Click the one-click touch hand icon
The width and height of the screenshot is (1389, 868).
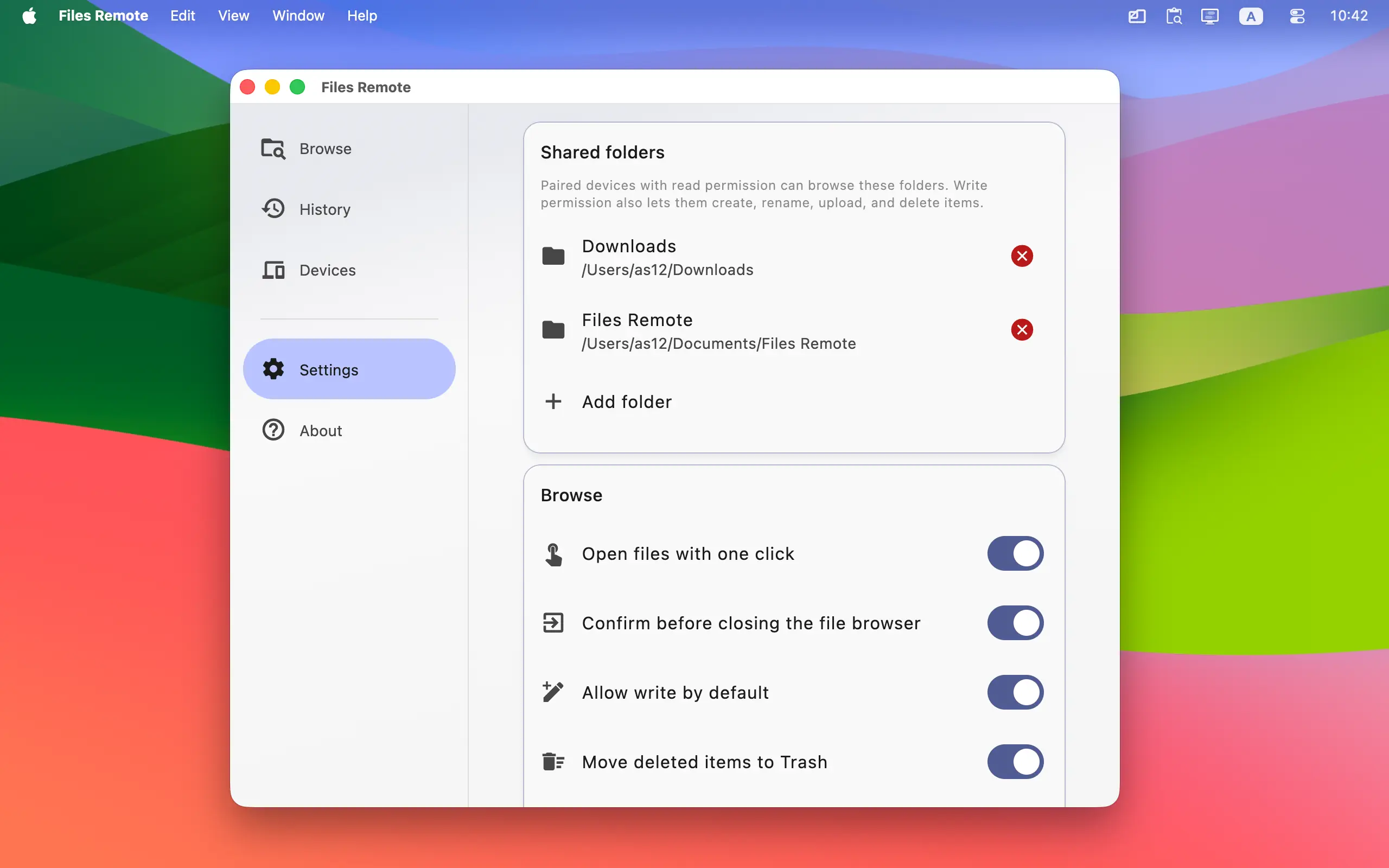[553, 554]
